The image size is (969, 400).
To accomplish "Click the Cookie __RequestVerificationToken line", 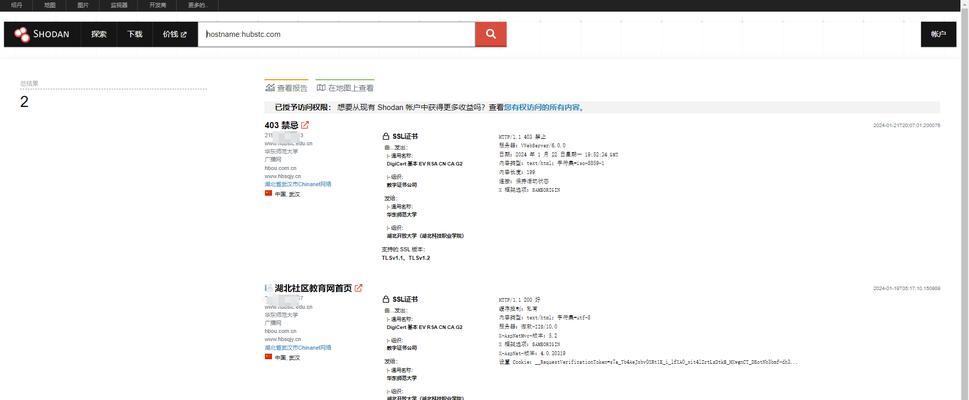I will pyautogui.click(x=648, y=362).
